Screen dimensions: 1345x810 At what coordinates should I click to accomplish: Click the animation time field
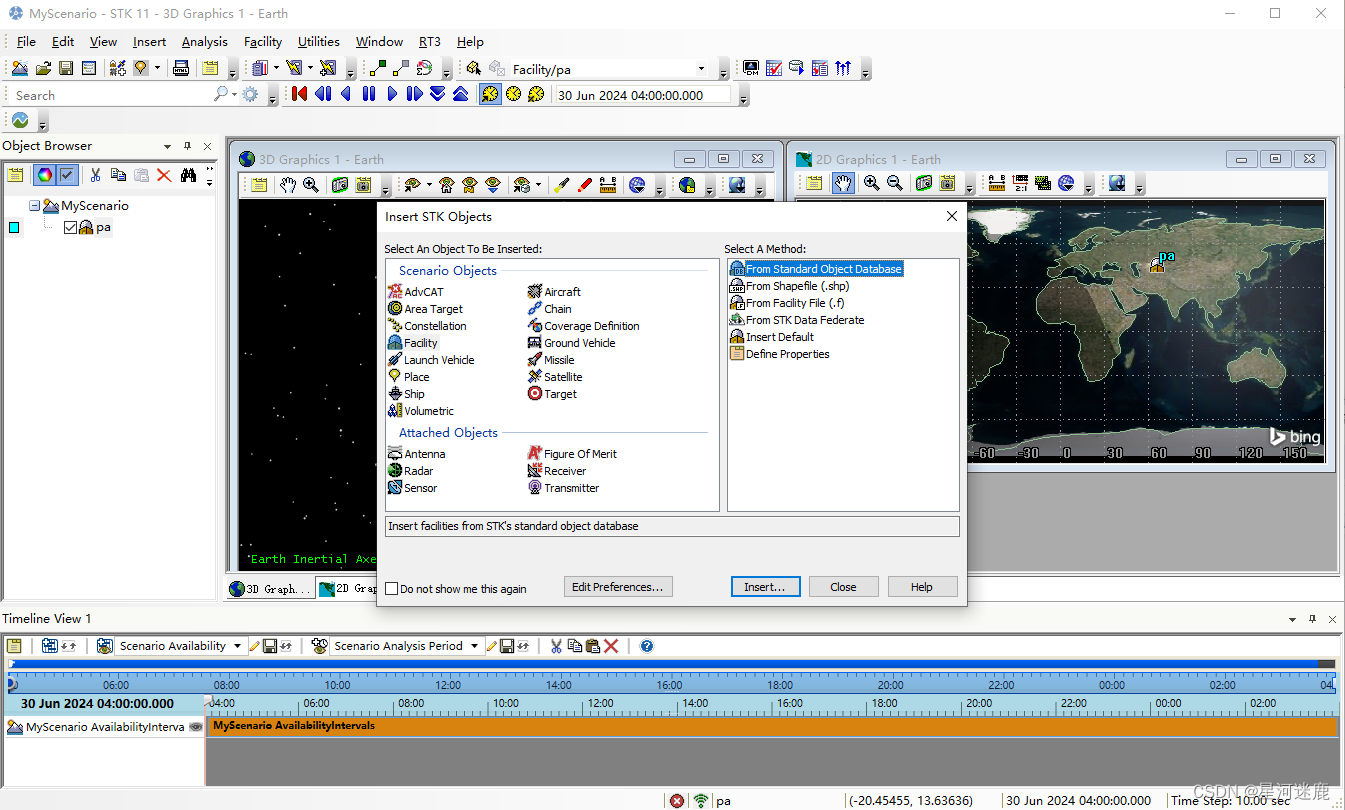point(643,95)
